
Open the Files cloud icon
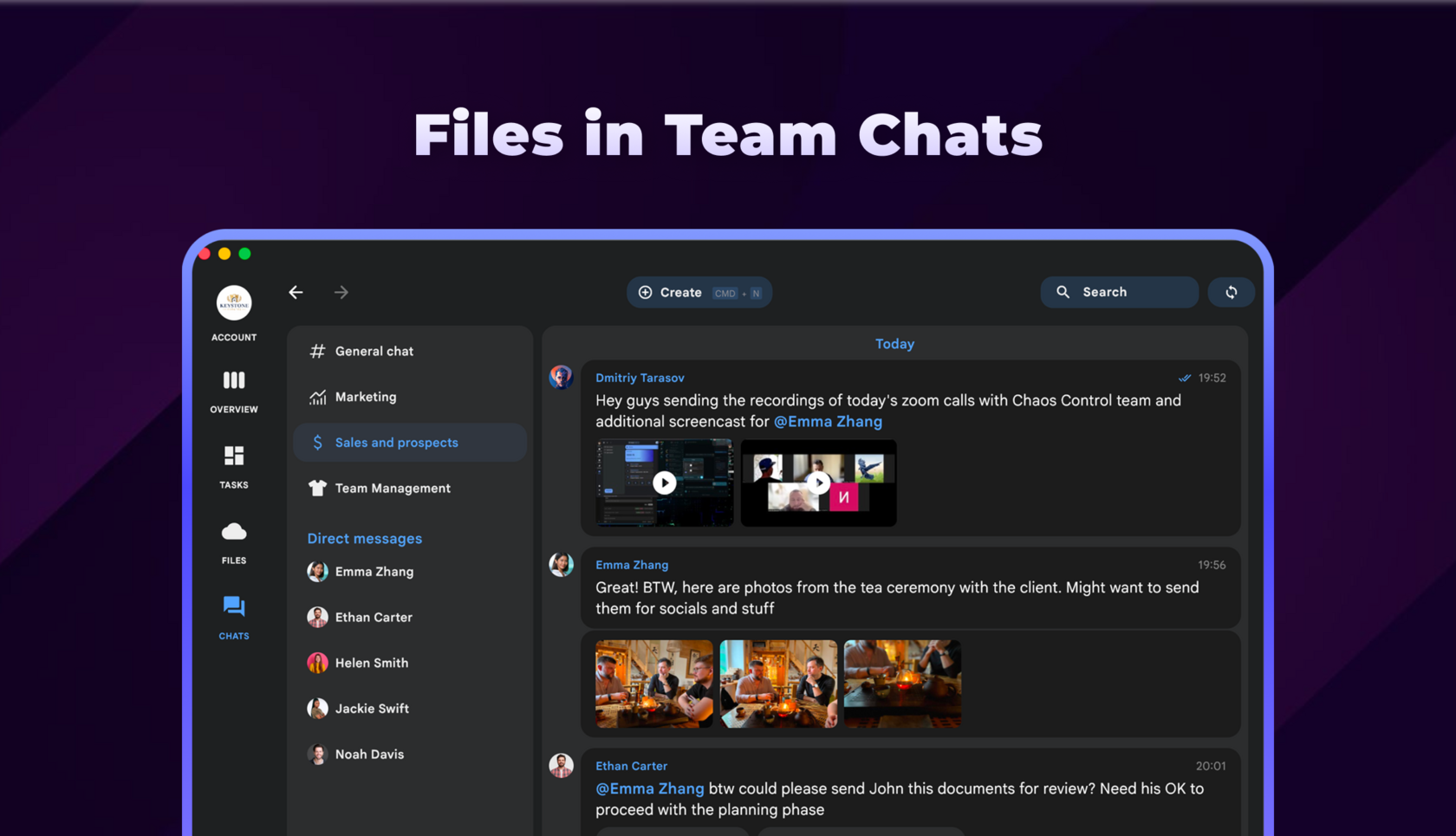click(233, 531)
